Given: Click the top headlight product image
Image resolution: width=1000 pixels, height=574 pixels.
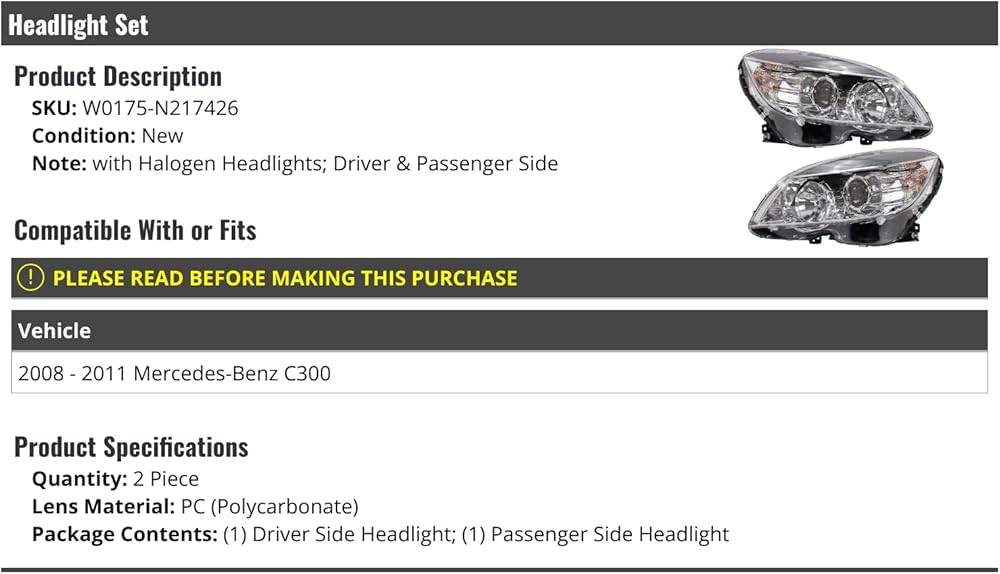Looking at the screenshot, I should [x=834, y=99].
